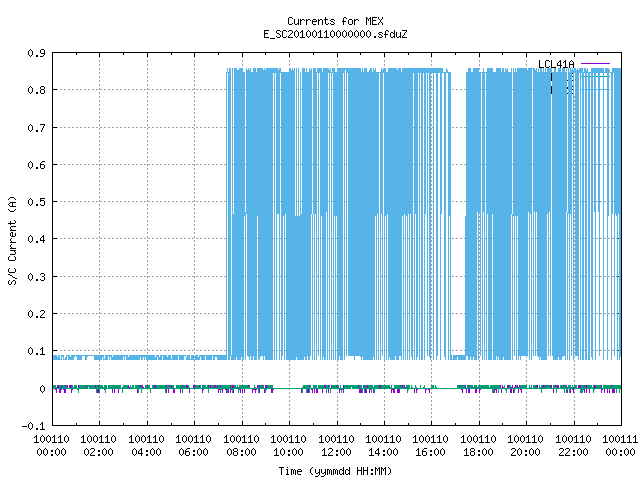Click the x-axis time label 18:00

coord(478,452)
